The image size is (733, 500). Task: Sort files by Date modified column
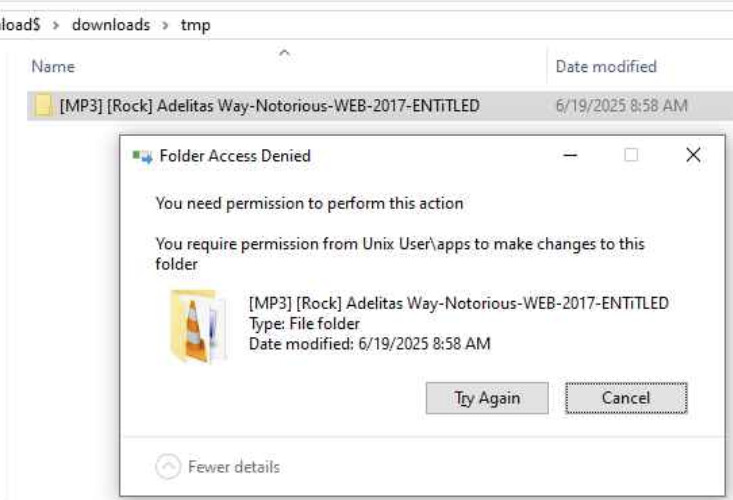click(606, 67)
